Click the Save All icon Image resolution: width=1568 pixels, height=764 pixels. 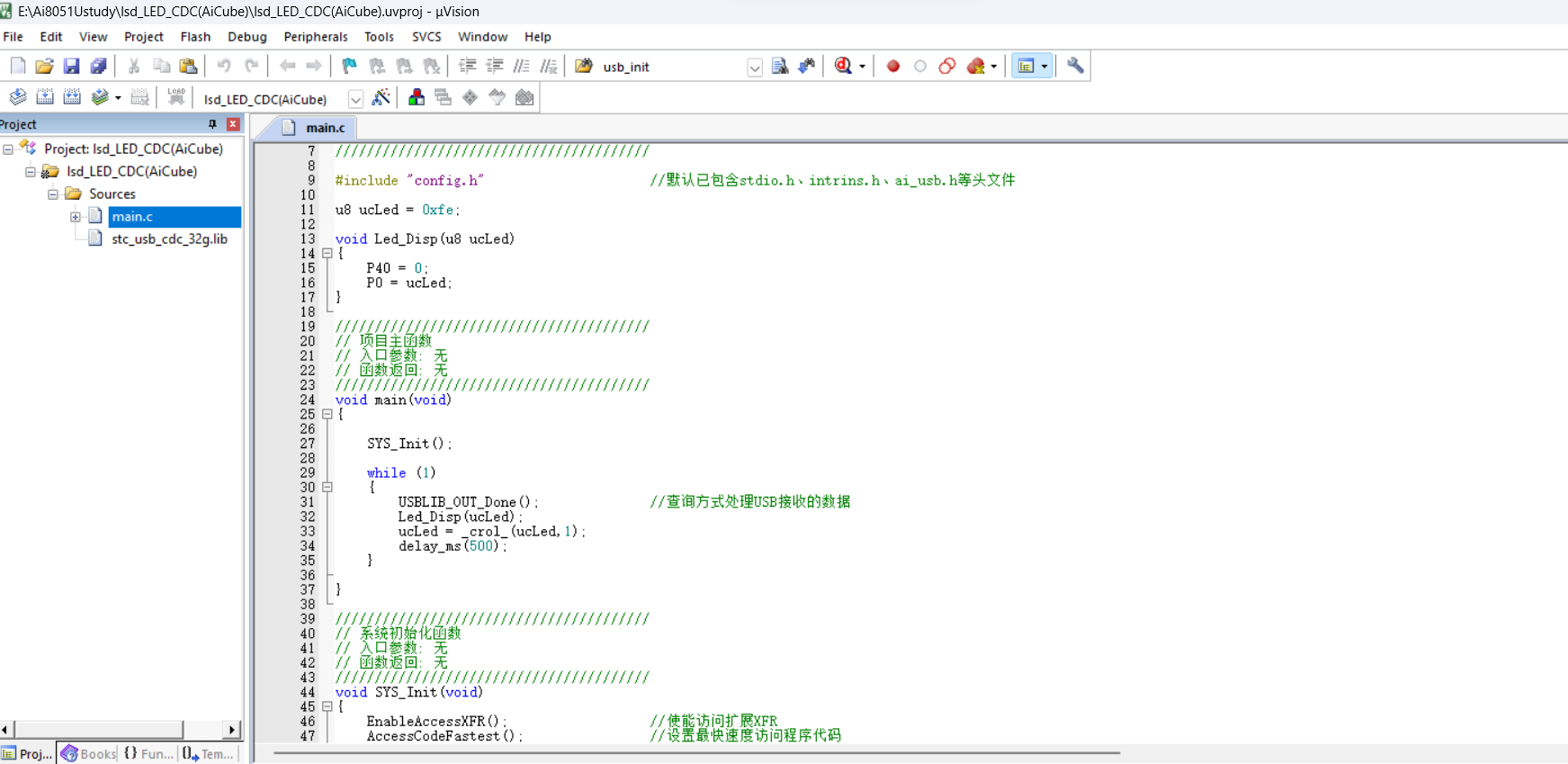pyautogui.click(x=98, y=66)
